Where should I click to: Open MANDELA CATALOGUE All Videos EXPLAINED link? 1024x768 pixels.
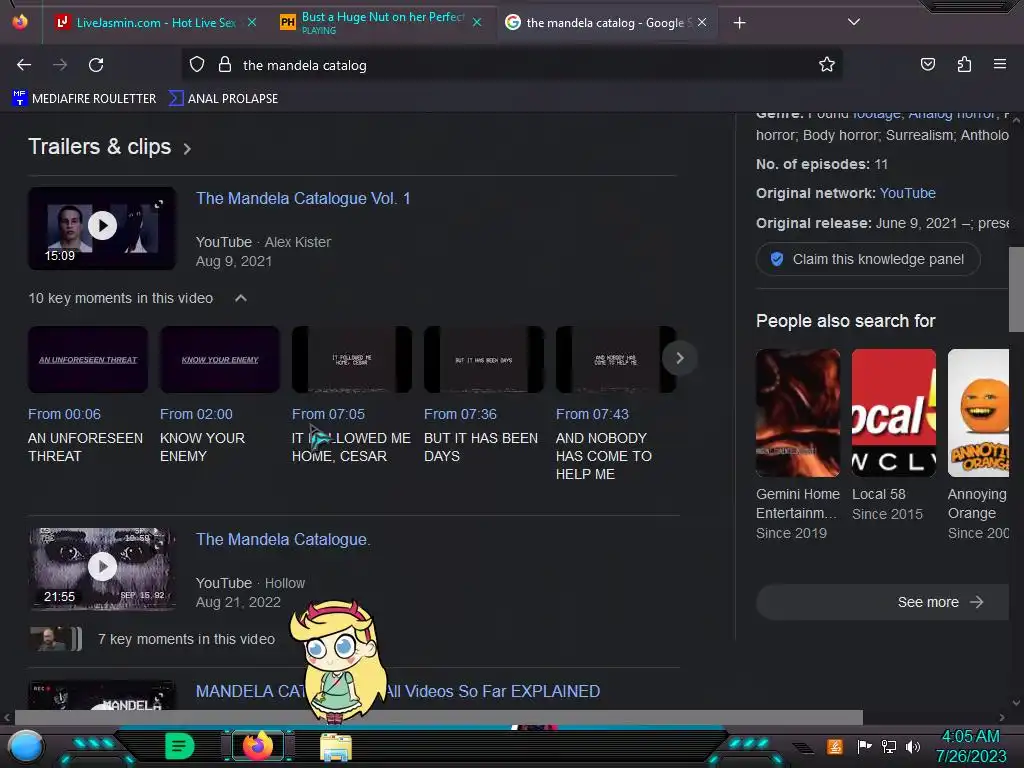[x=398, y=691]
